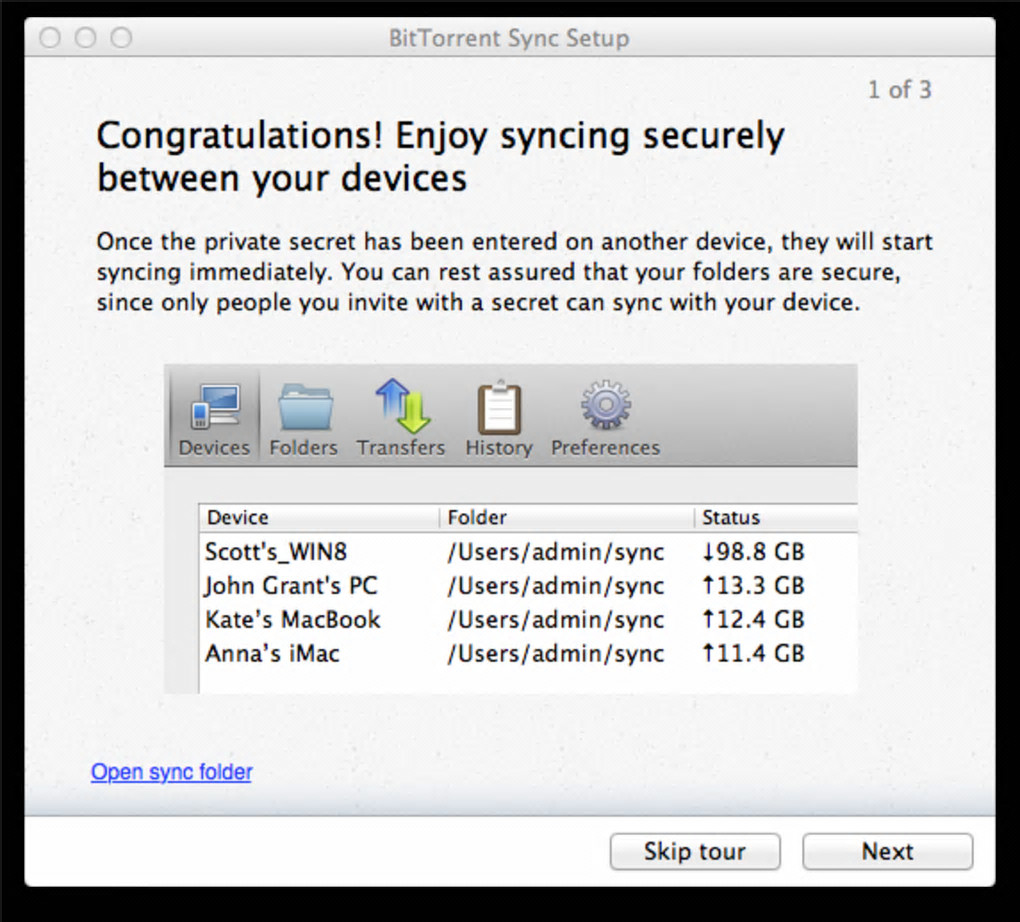Click the Folder column header
The width and height of the screenshot is (1020, 922).
pos(477,518)
